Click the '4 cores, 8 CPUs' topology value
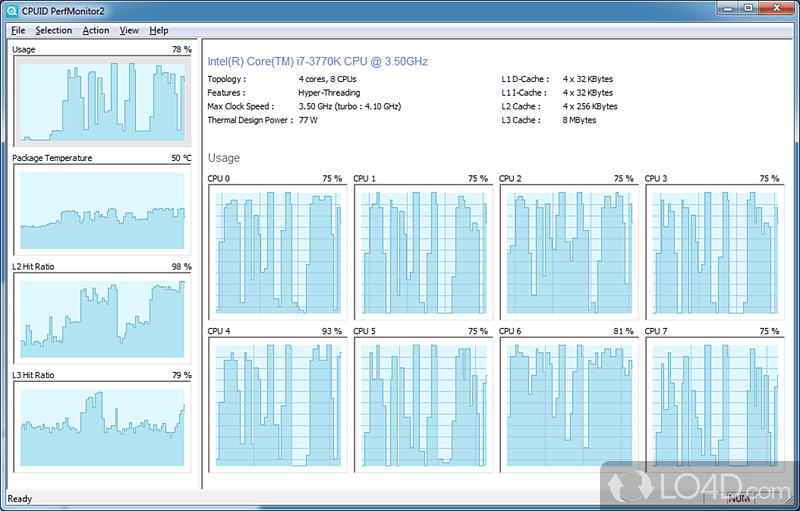This screenshot has width=800, height=511. click(x=328, y=79)
